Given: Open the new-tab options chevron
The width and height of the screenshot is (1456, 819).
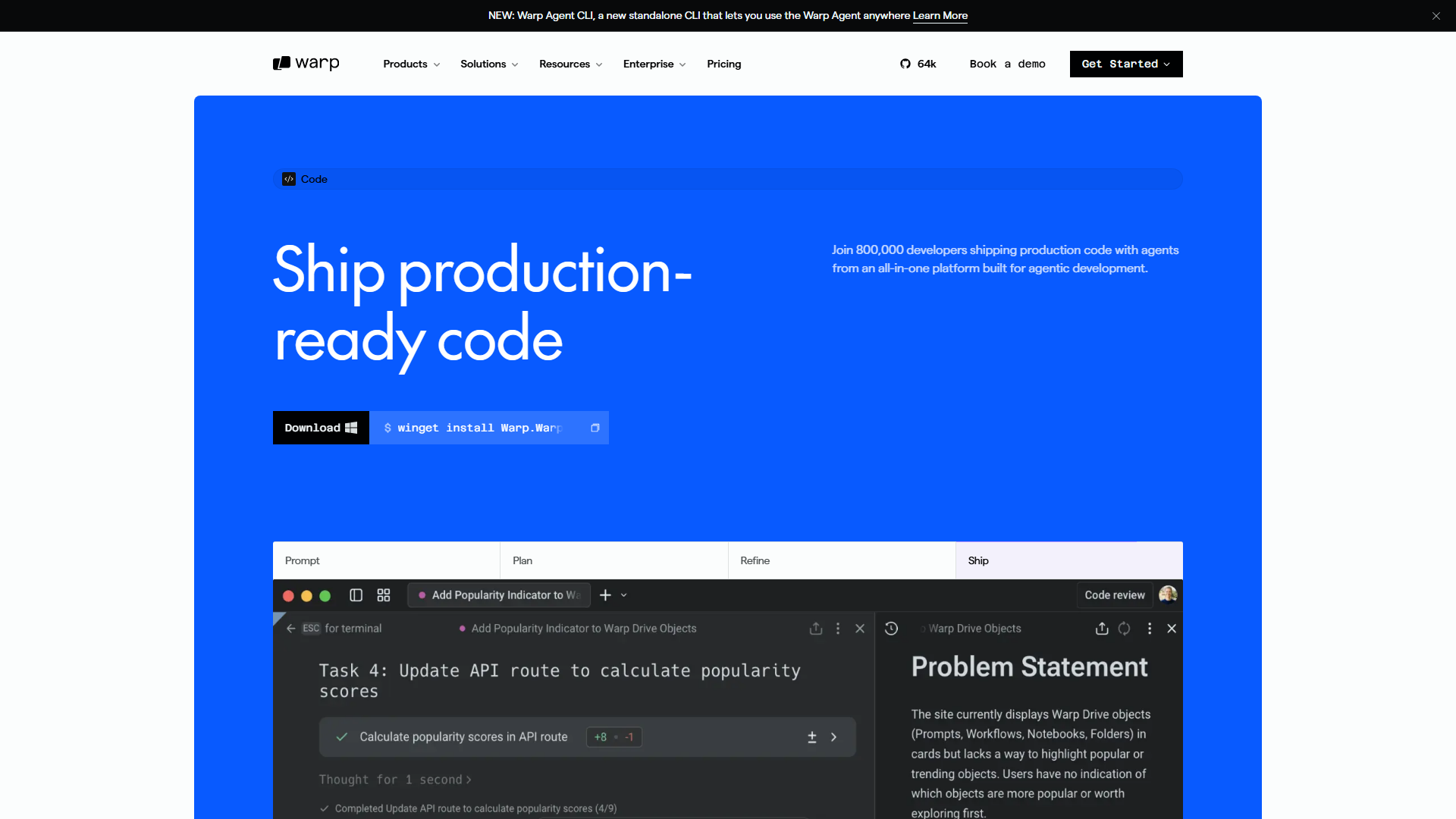Looking at the screenshot, I should point(624,595).
